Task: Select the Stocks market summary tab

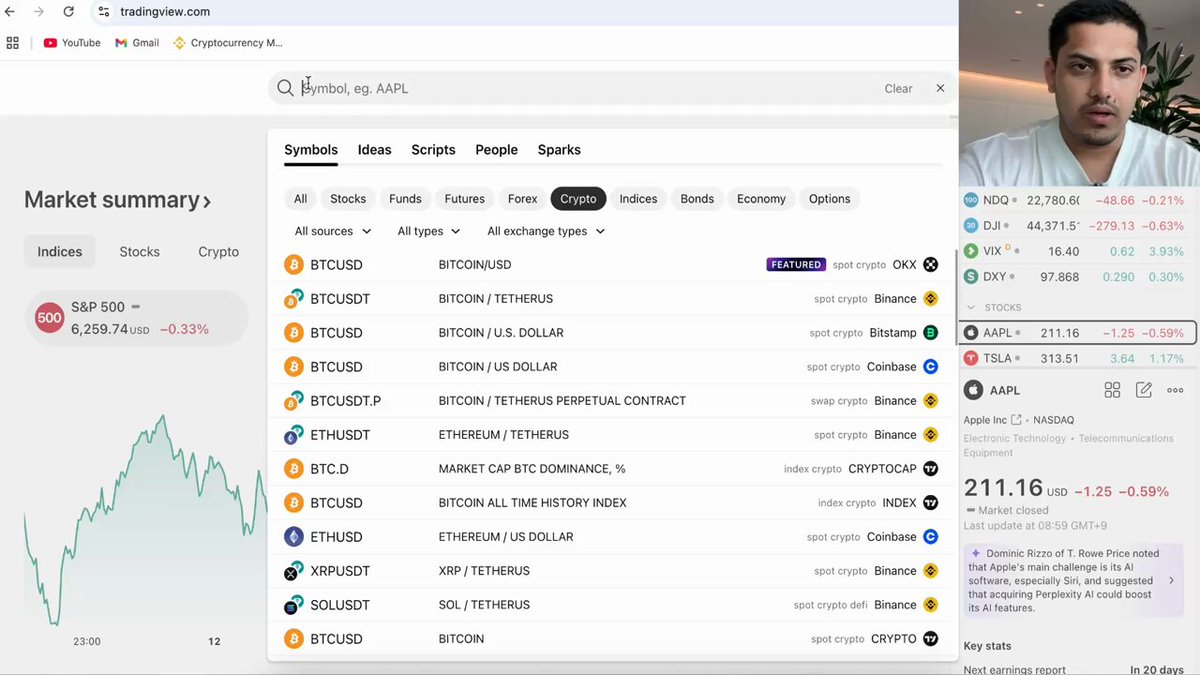Action: (139, 252)
